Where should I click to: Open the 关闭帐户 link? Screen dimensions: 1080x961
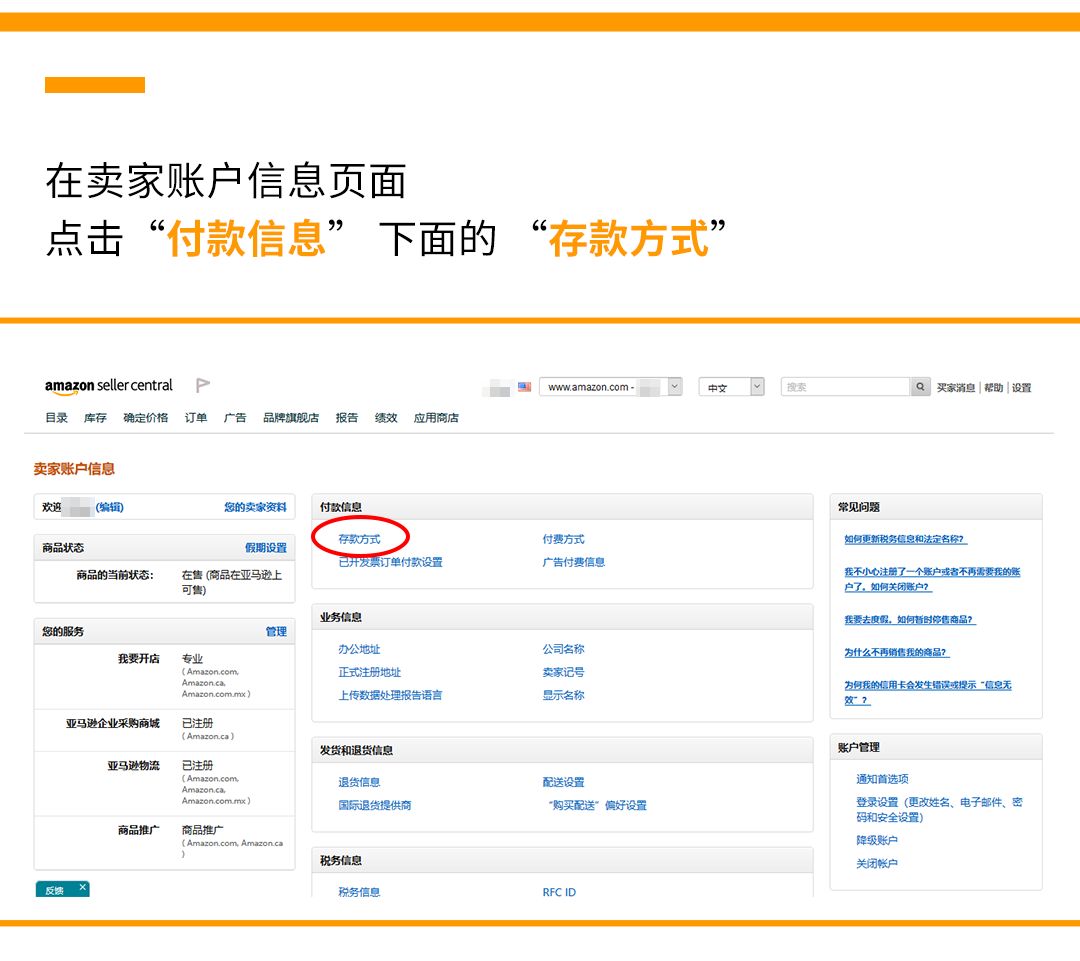(x=877, y=864)
